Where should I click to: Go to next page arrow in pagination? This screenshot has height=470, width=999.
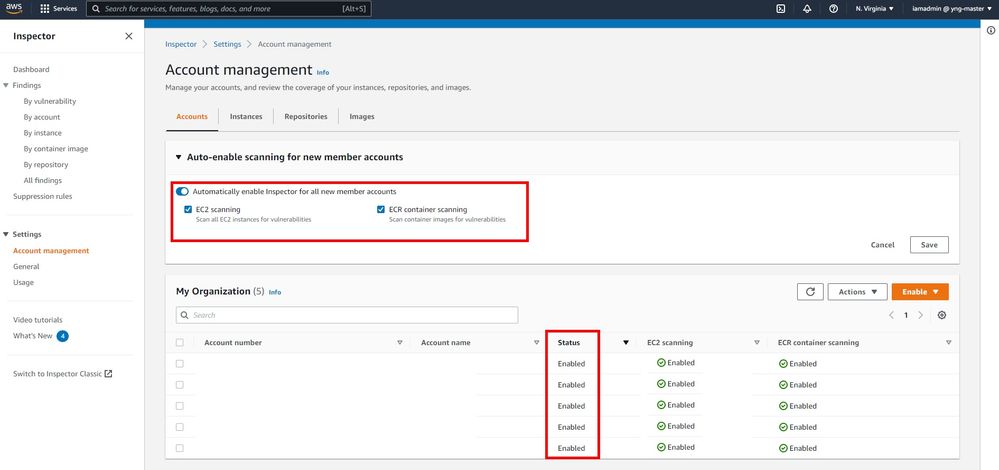coord(921,315)
